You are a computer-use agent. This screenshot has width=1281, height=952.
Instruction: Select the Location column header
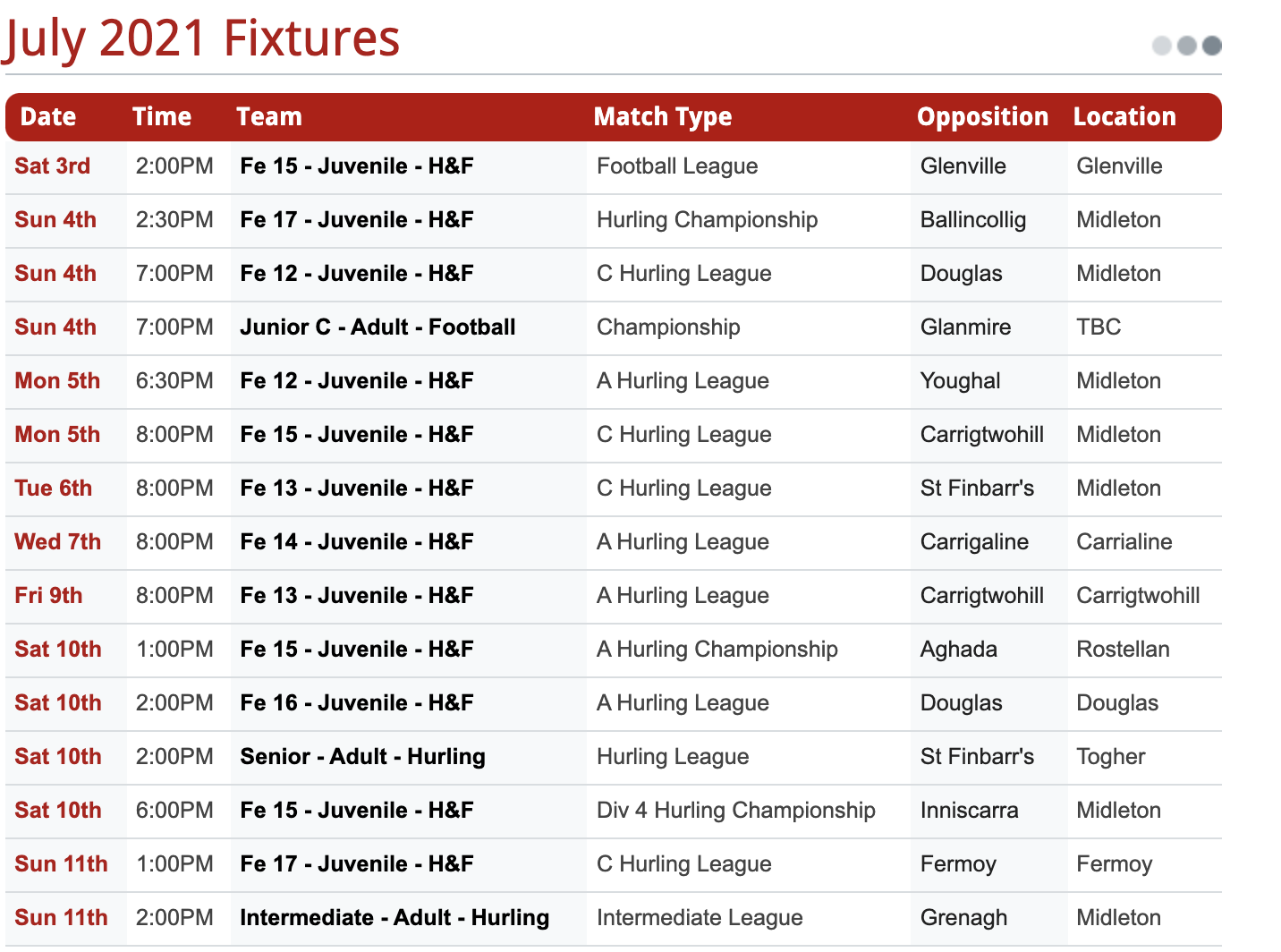click(1124, 116)
